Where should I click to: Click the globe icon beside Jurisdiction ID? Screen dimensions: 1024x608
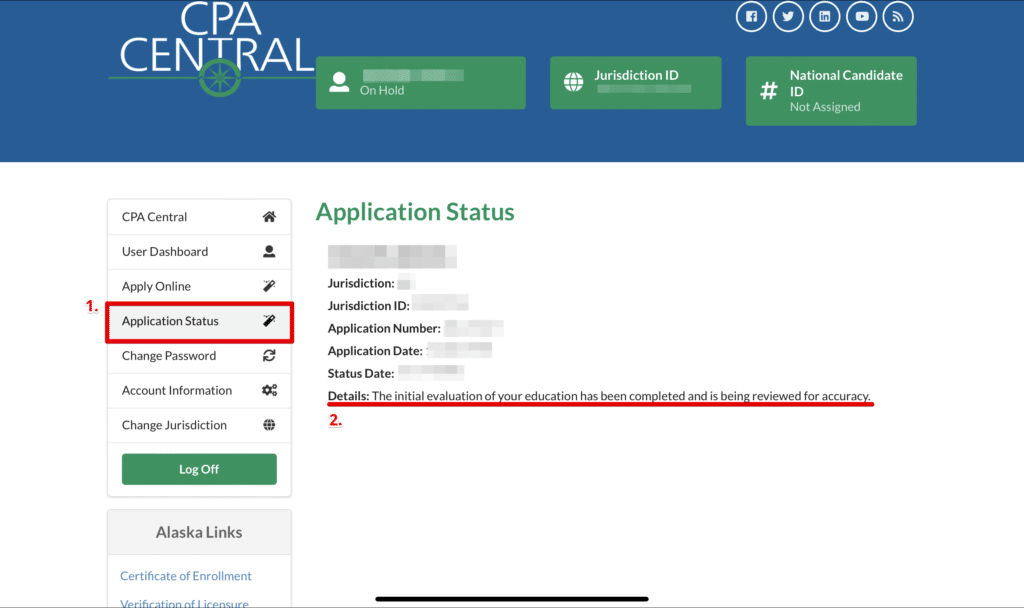(573, 82)
